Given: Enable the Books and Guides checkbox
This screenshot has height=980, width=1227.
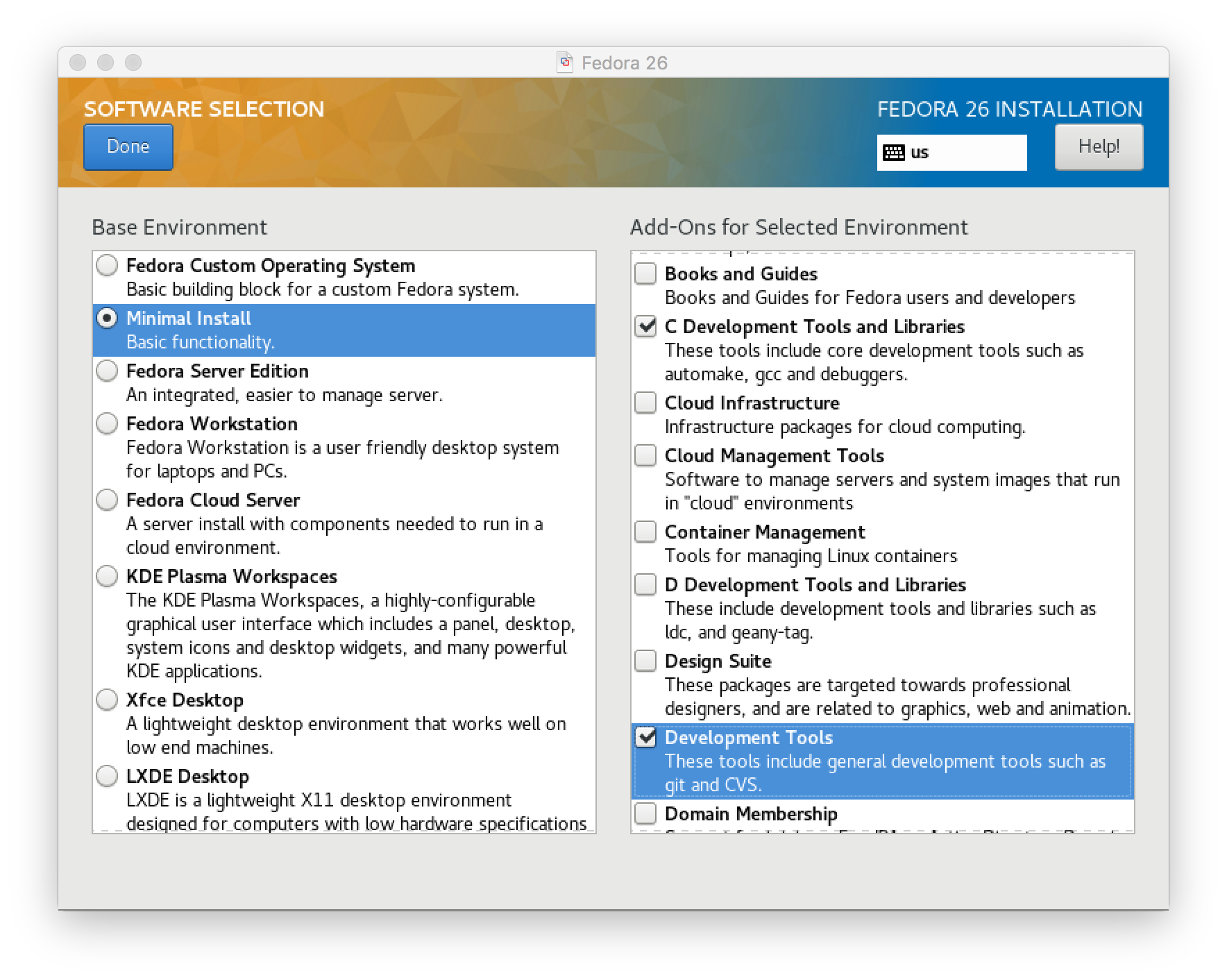Looking at the screenshot, I should (x=645, y=273).
